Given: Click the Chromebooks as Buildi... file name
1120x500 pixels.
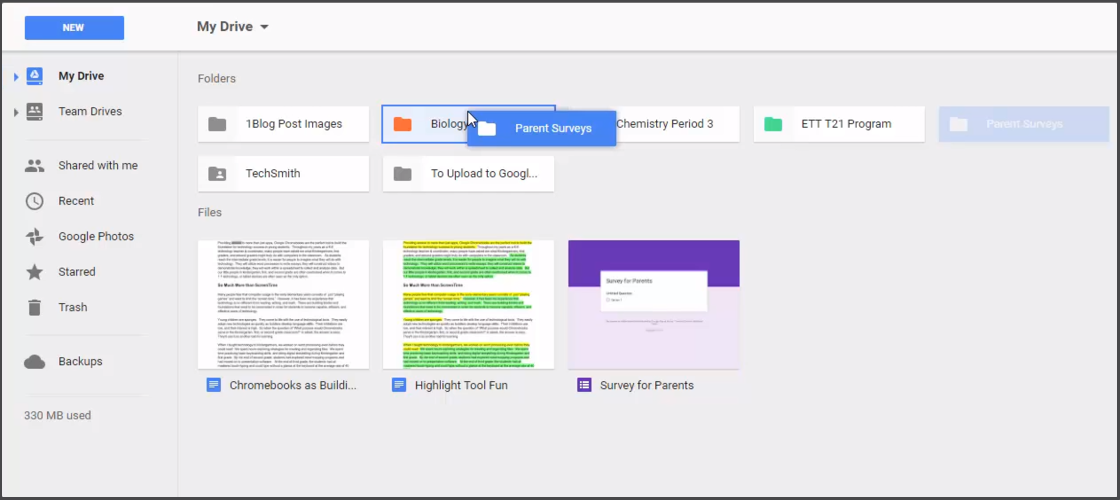Looking at the screenshot, I should click(x=293, y=386).
